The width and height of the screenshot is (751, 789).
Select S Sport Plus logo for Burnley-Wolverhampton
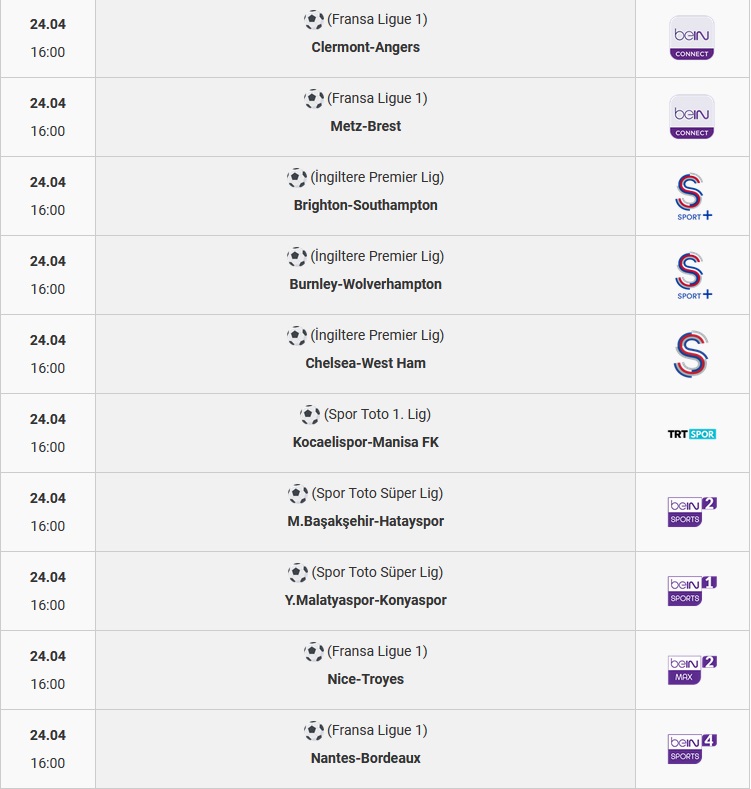click(x=693, y=276)
